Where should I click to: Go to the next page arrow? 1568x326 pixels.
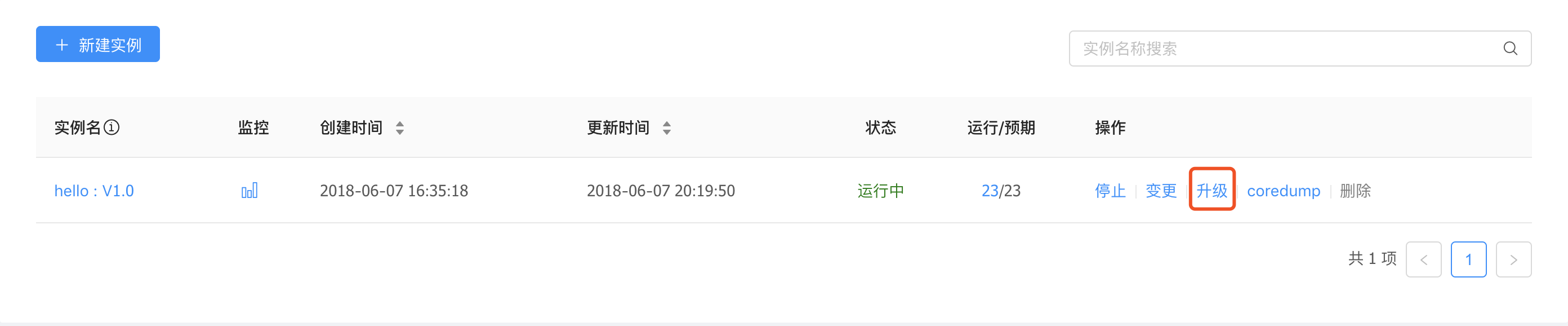1513,259
